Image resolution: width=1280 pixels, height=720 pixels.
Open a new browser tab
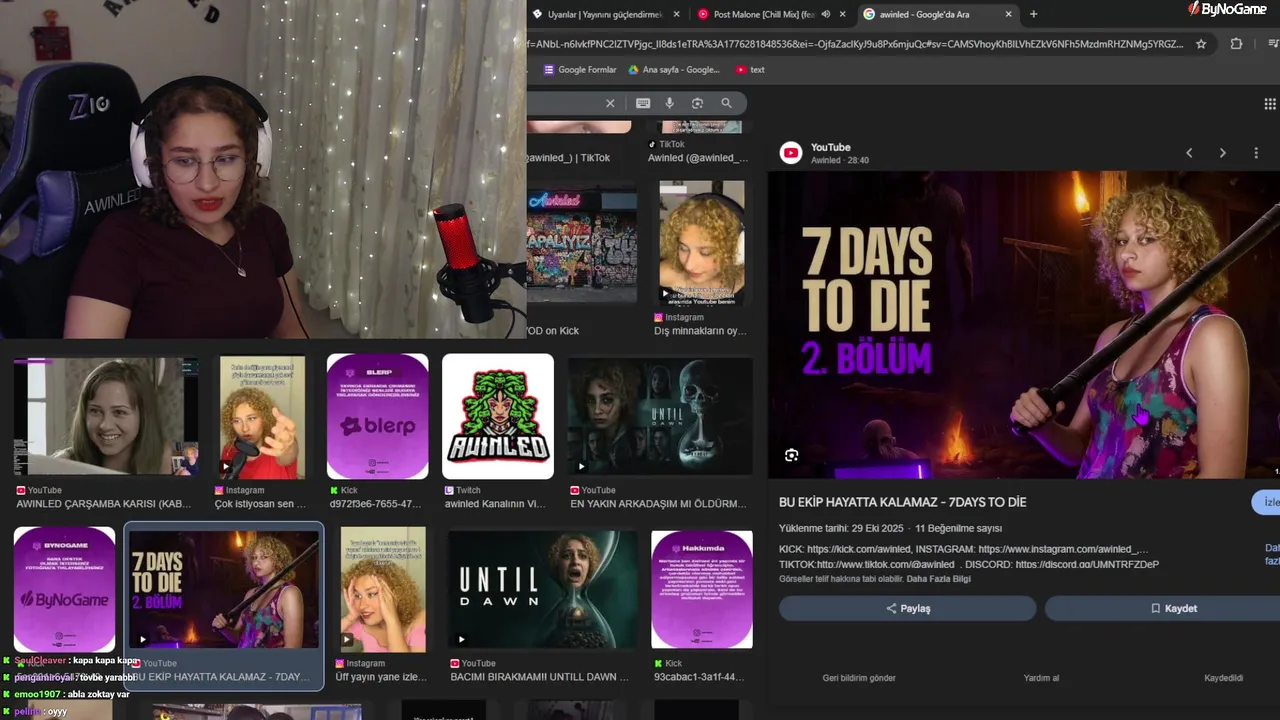tap(1033, 14)
